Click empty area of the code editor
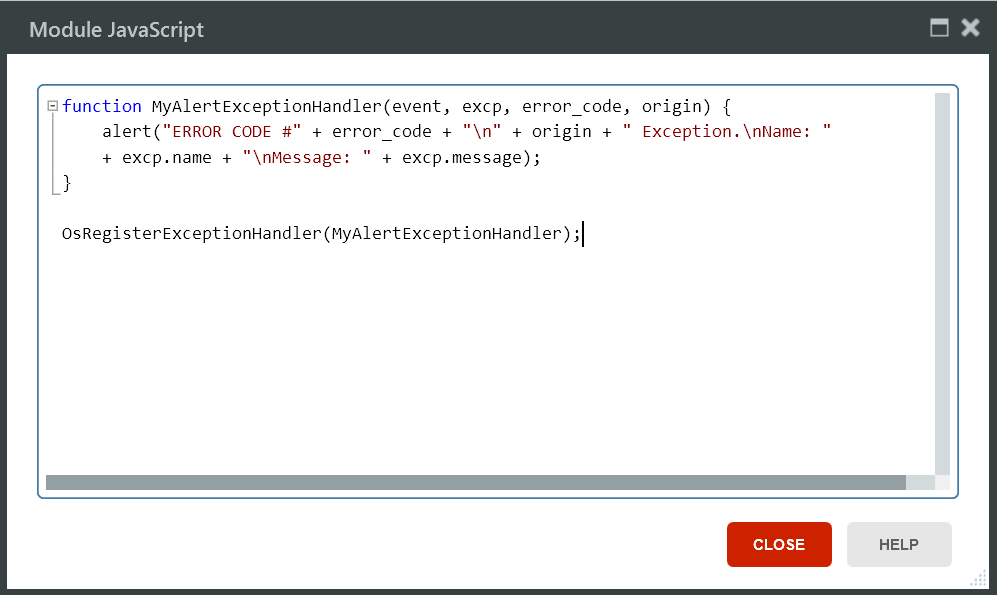Screen dimensions: 997x595 (480, 370)
